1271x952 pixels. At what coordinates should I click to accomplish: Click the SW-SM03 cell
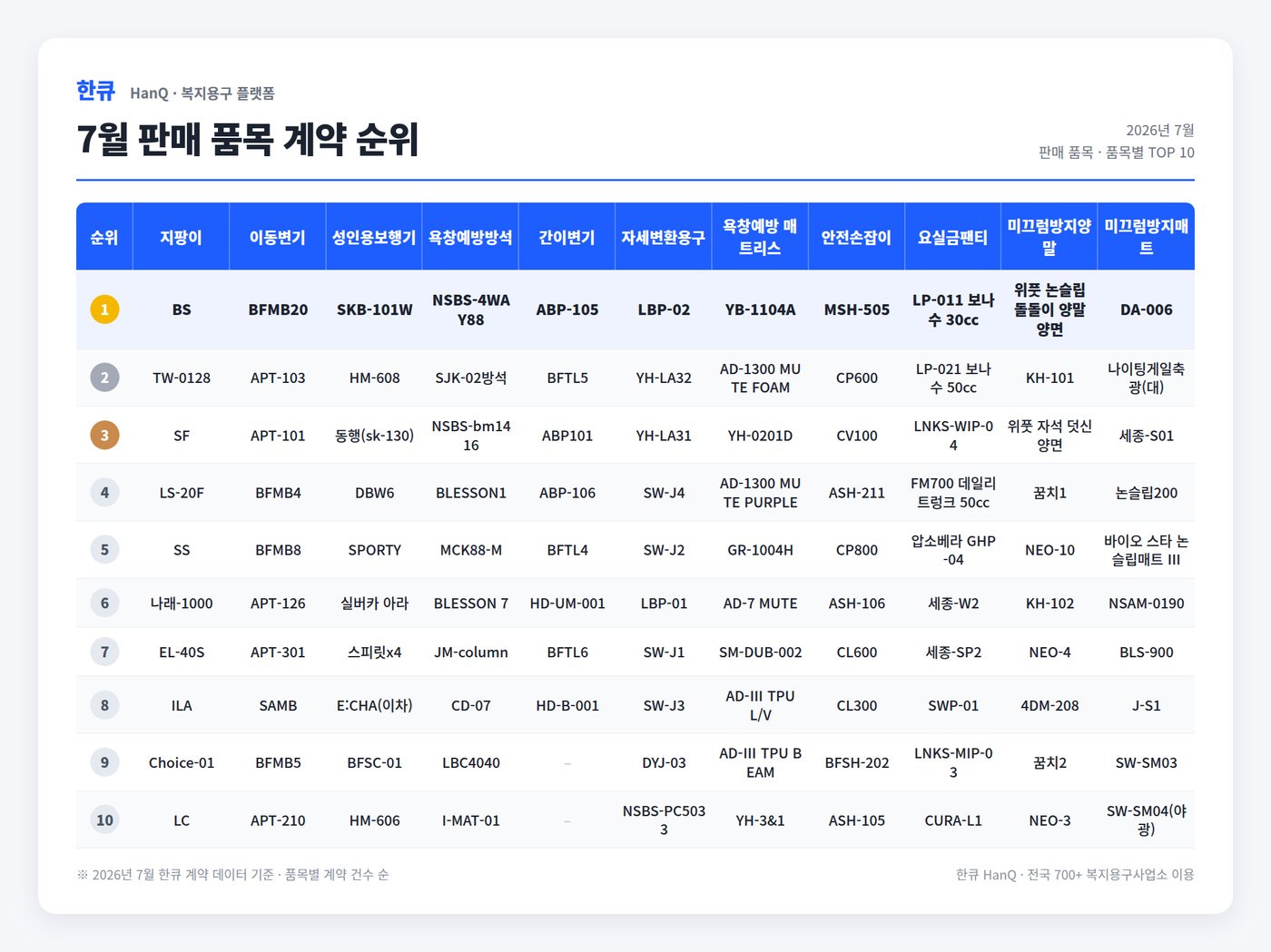1147,762
